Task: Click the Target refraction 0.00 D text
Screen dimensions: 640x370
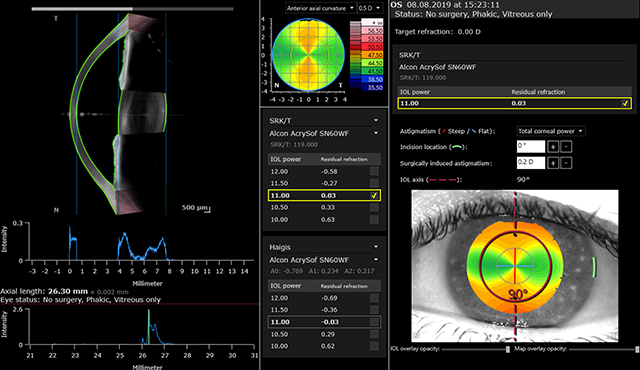Action: (x=437, y=31)
